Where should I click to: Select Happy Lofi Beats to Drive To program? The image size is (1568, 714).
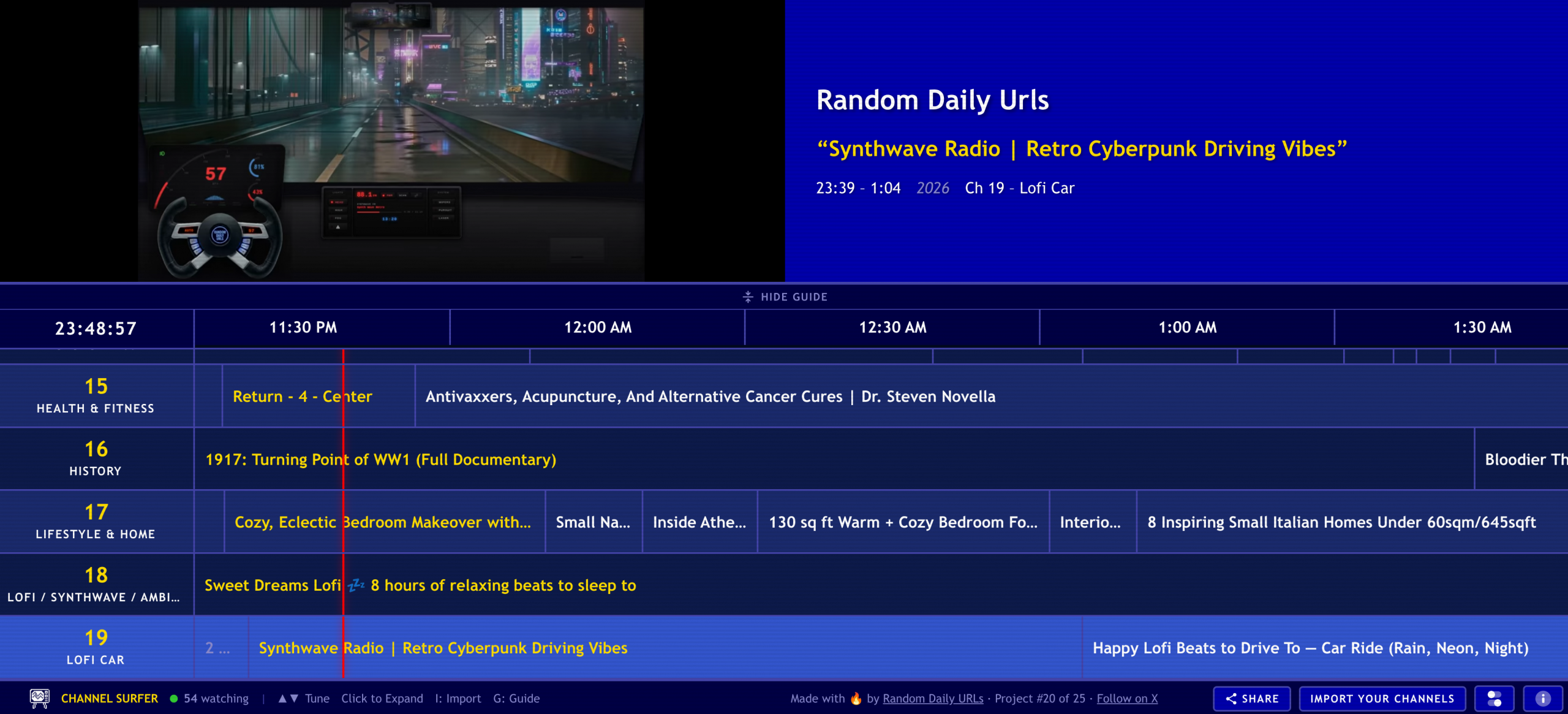pyautogui.click(x=1310, y=648)
